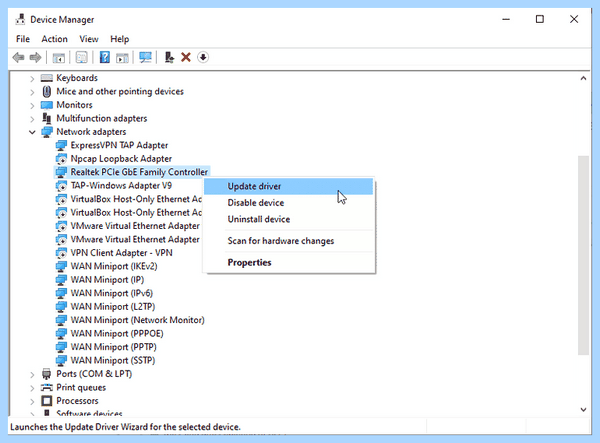The height and width of the screenshot is (443, 600).
Task: Click the Npcap Loopback Adapter icon
Action: click(61, 159)
